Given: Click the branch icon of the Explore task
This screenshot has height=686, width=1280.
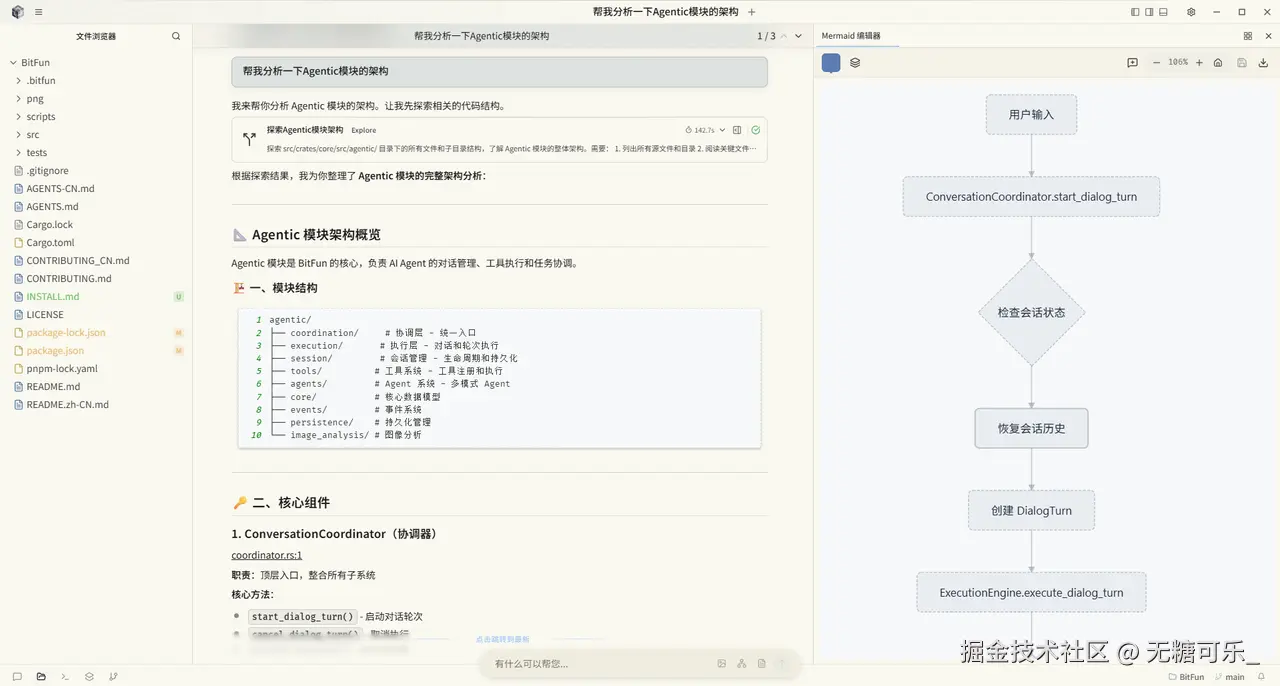Looking at the screenshot, I should click(249, 140).
